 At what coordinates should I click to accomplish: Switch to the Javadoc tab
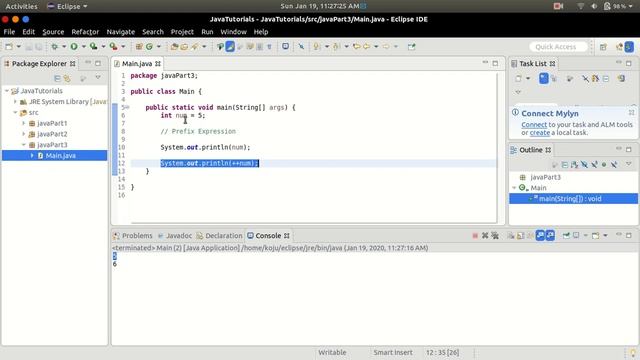[175, 236]
